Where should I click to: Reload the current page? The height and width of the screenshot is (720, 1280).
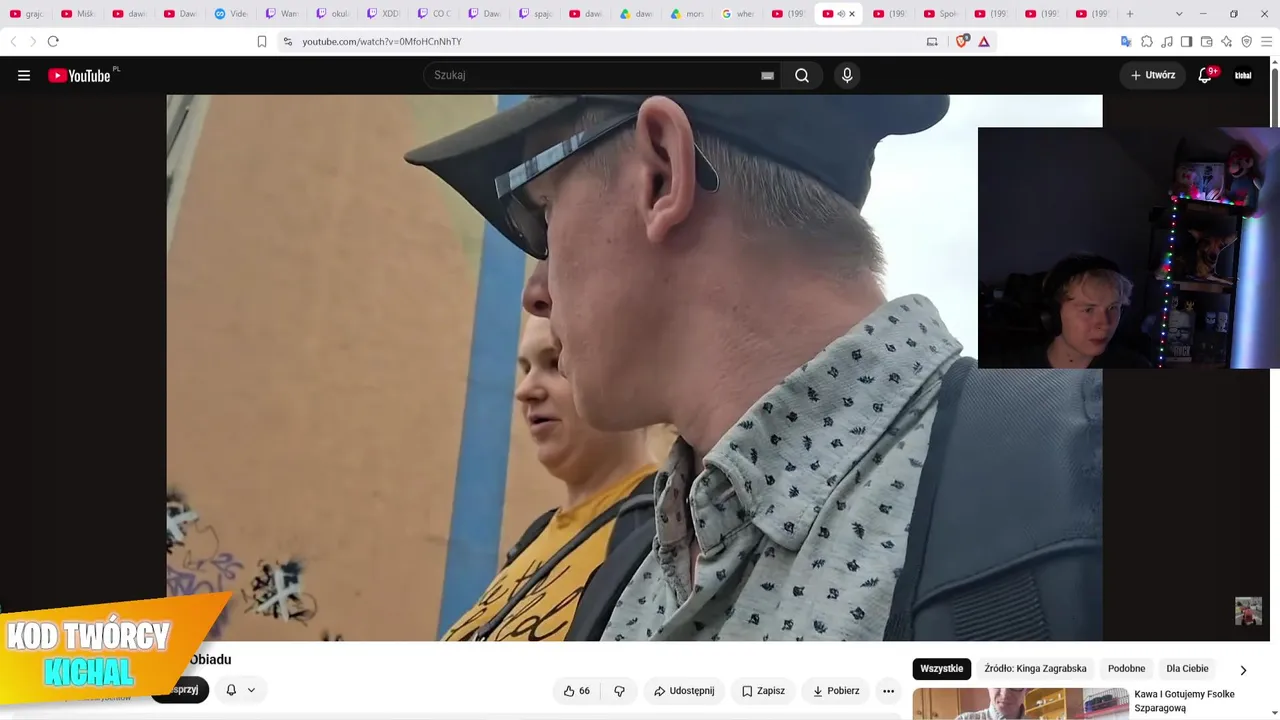tap(53, 41)
